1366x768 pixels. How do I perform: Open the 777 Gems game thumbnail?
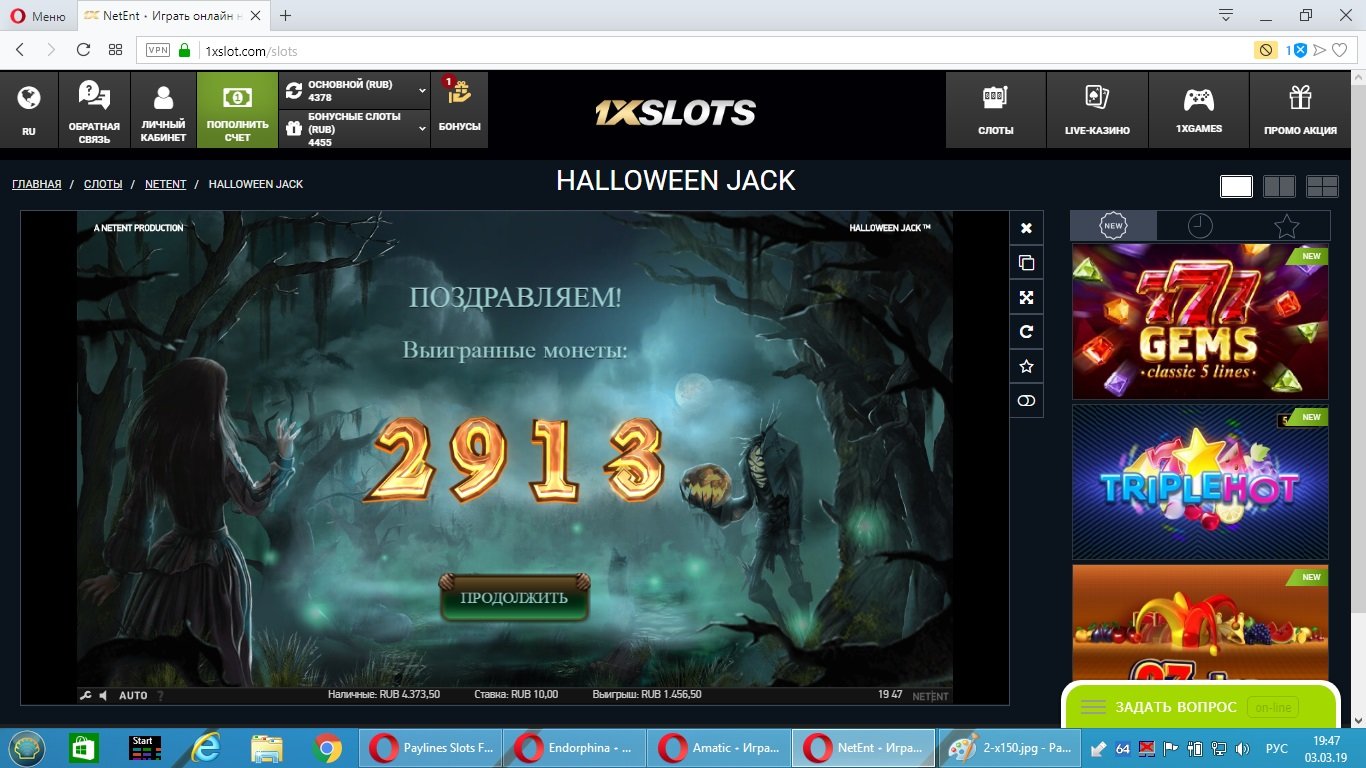coord(1200,322)
